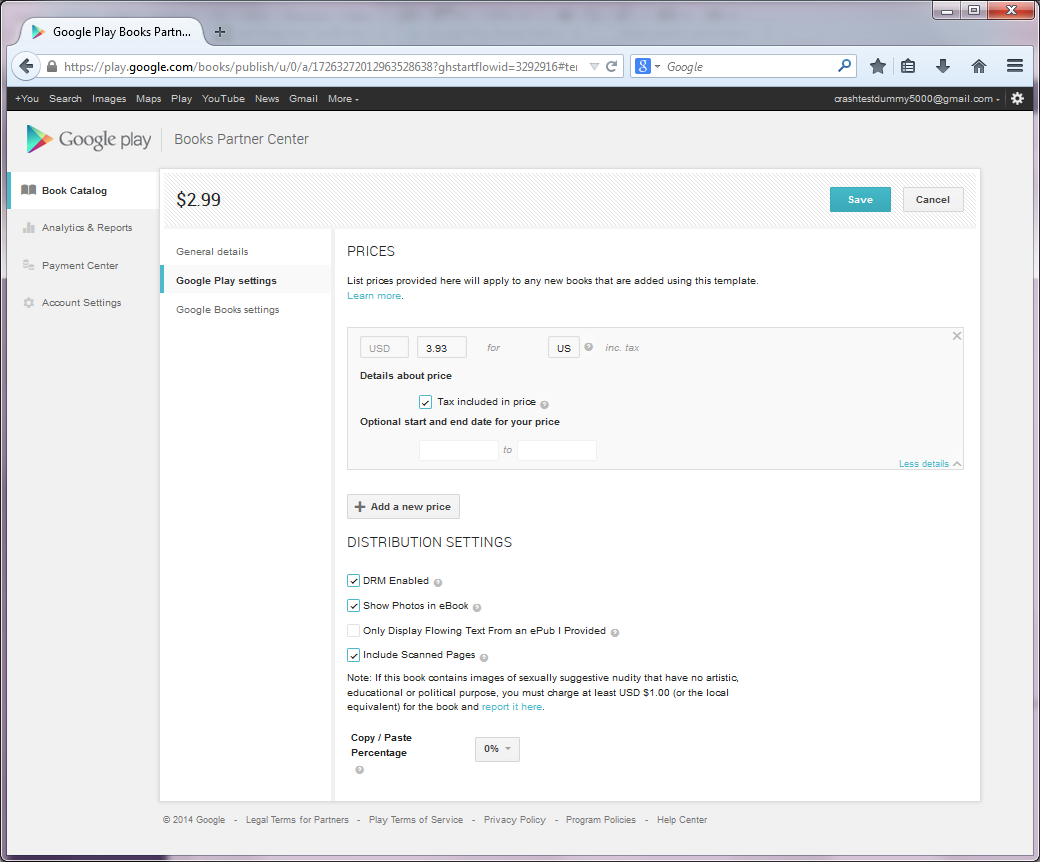Open Privacy Policy footer link
1040x862 pixels.
tap(515, 820)
